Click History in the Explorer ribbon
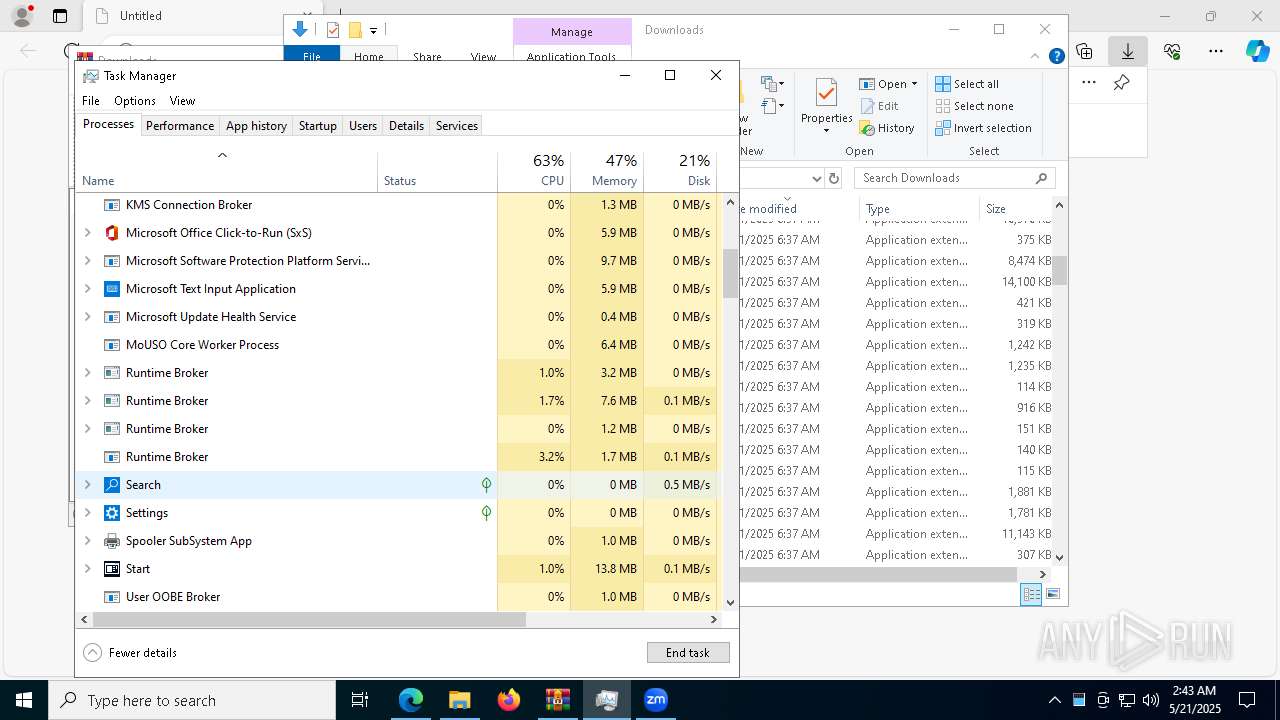1280x720 pixels. (886, 128)
